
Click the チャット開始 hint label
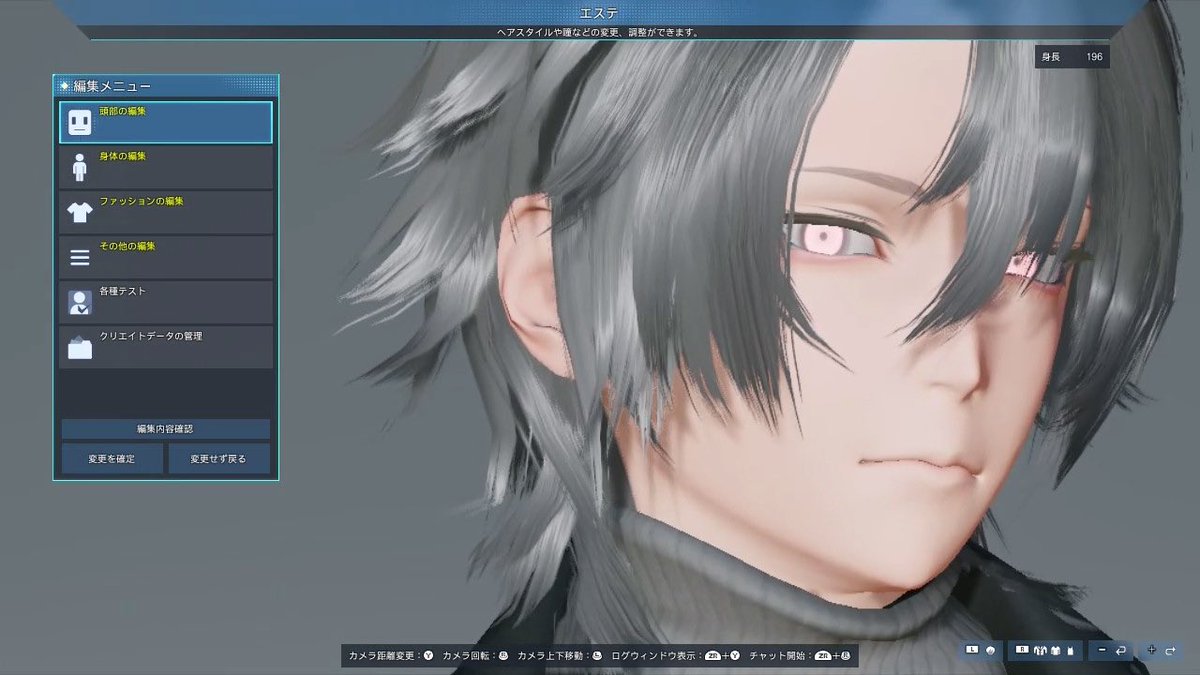point(777,656)
